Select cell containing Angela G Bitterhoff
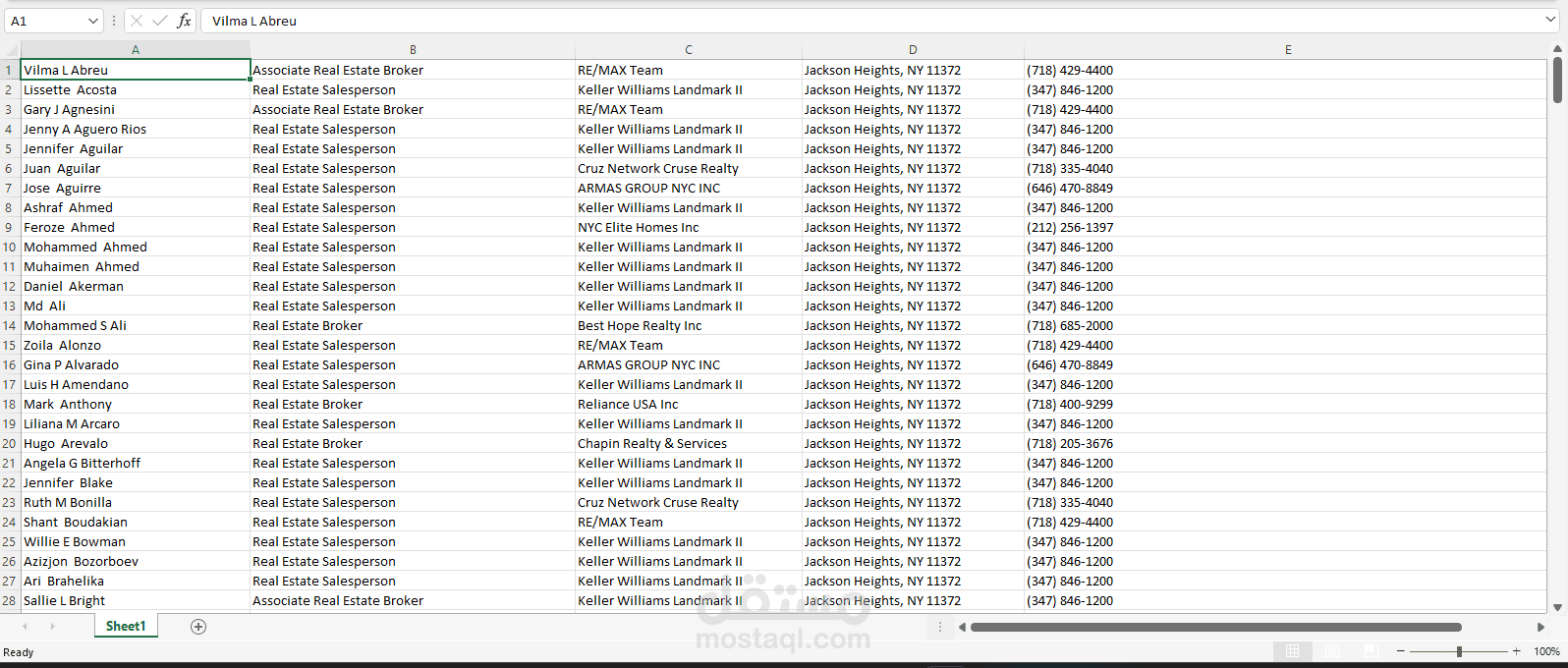 (136, 463)
